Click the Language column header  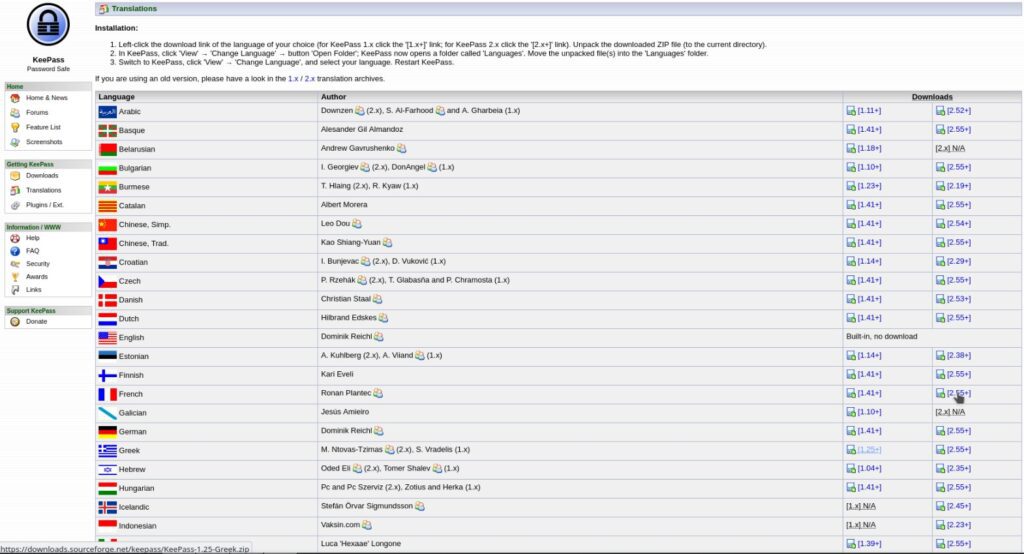(x=116, y=97)
